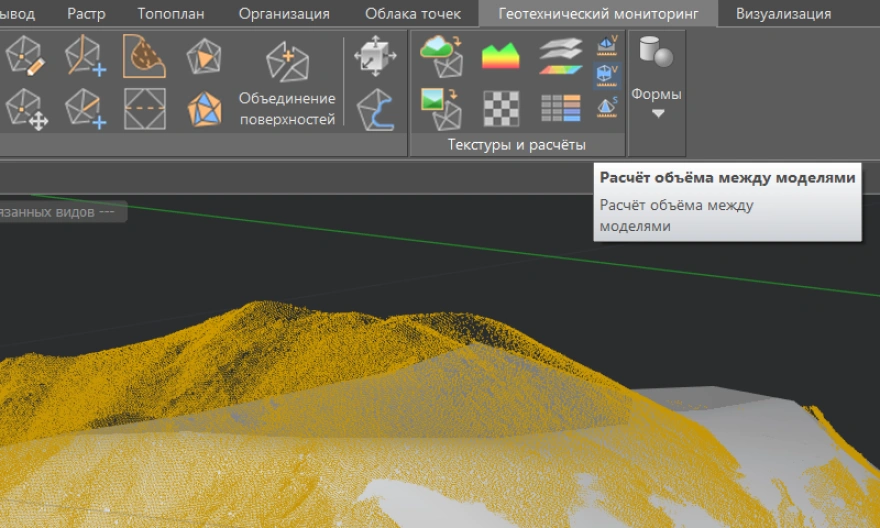Click the volume between models calculation icon
This screenshot has width=880, height=528.
(x=607, y=76)
